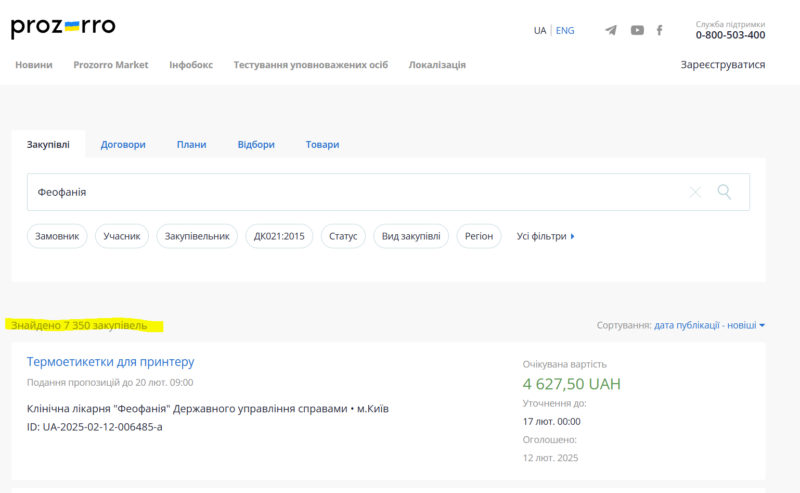Open sorting dropdown дата публікації - новіші
Screen dimensions: 800x493
(x=709, y=325)
